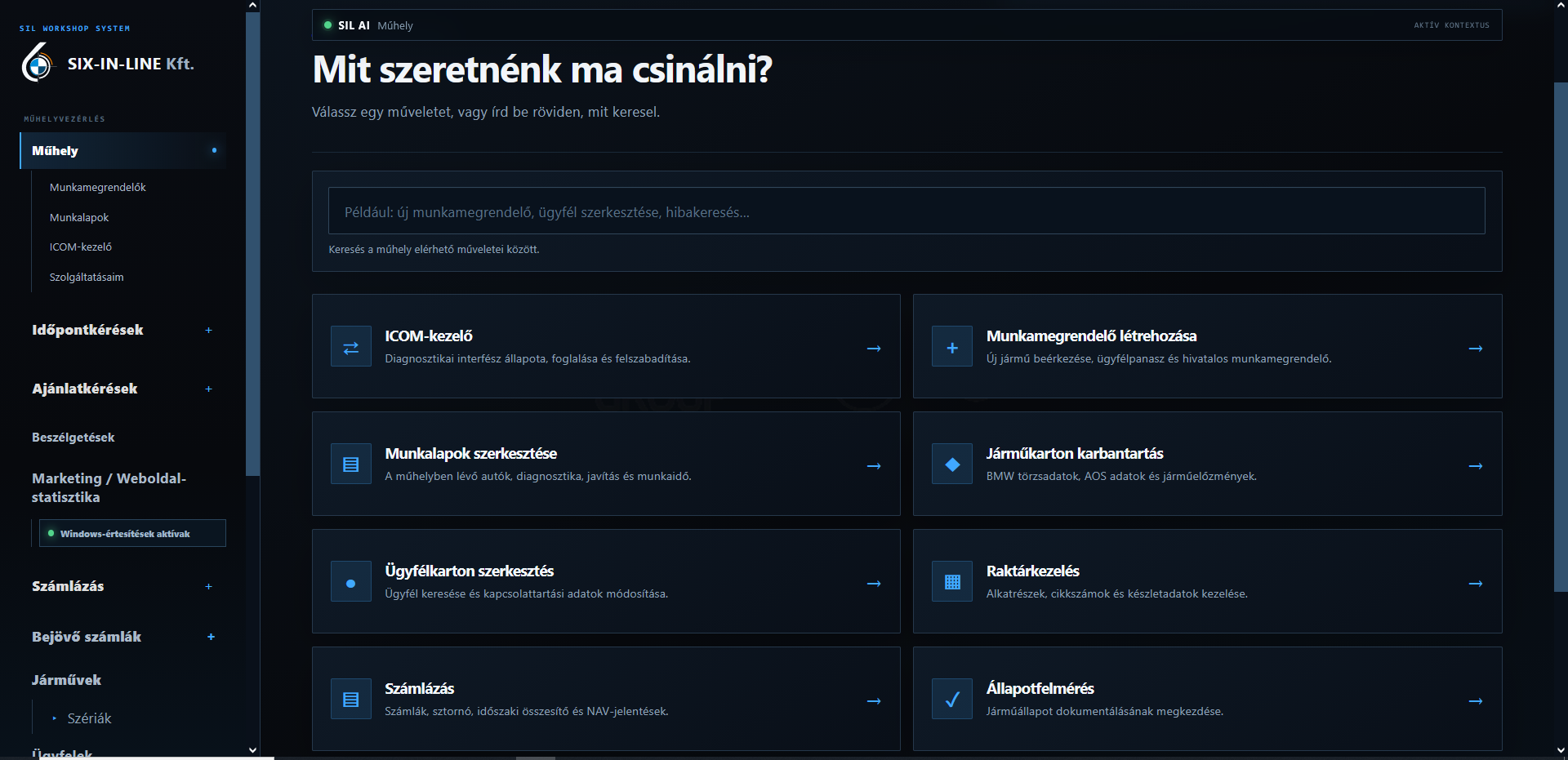
Task: Click the list icon on Számlázás card
Action: click(351, 700)
